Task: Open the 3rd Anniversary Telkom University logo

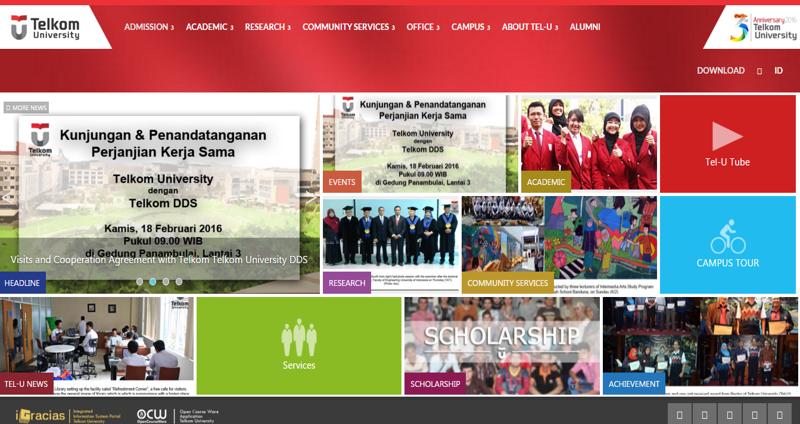Action: 763,28
